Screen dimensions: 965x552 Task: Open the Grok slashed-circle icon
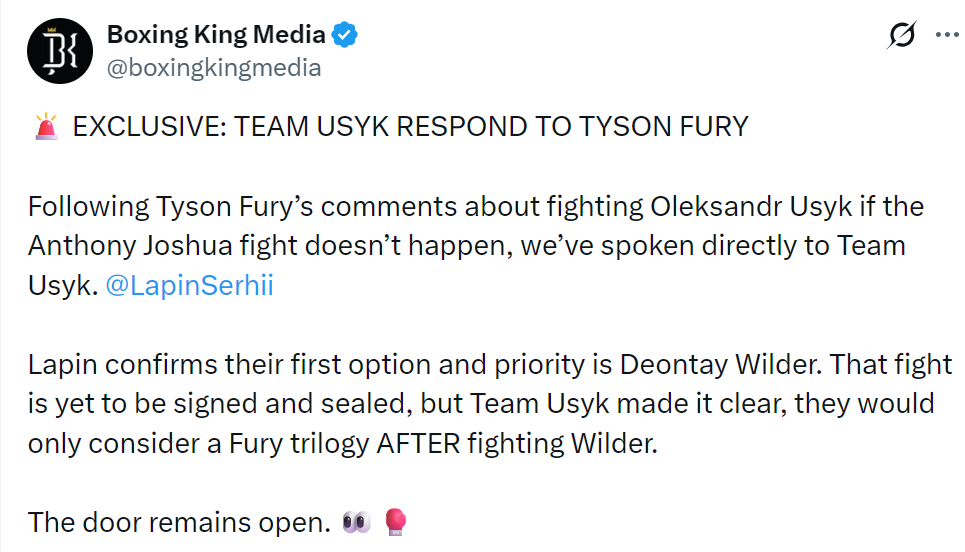(902, 35)
